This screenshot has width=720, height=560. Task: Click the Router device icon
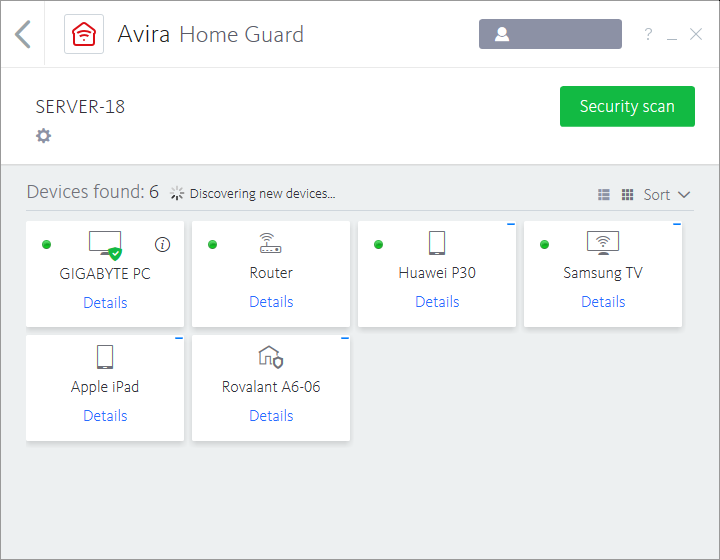[x=270, y=243]
